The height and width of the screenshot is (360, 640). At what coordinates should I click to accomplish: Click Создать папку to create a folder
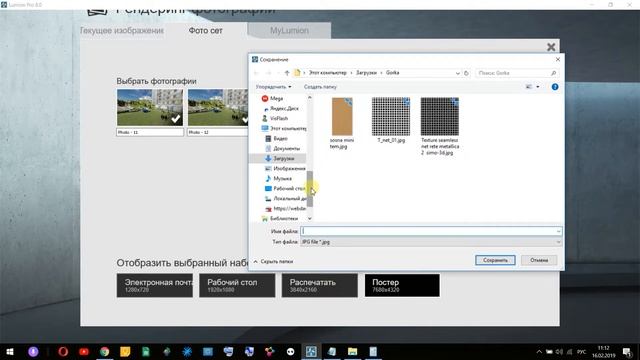click(x=320, y=87)
